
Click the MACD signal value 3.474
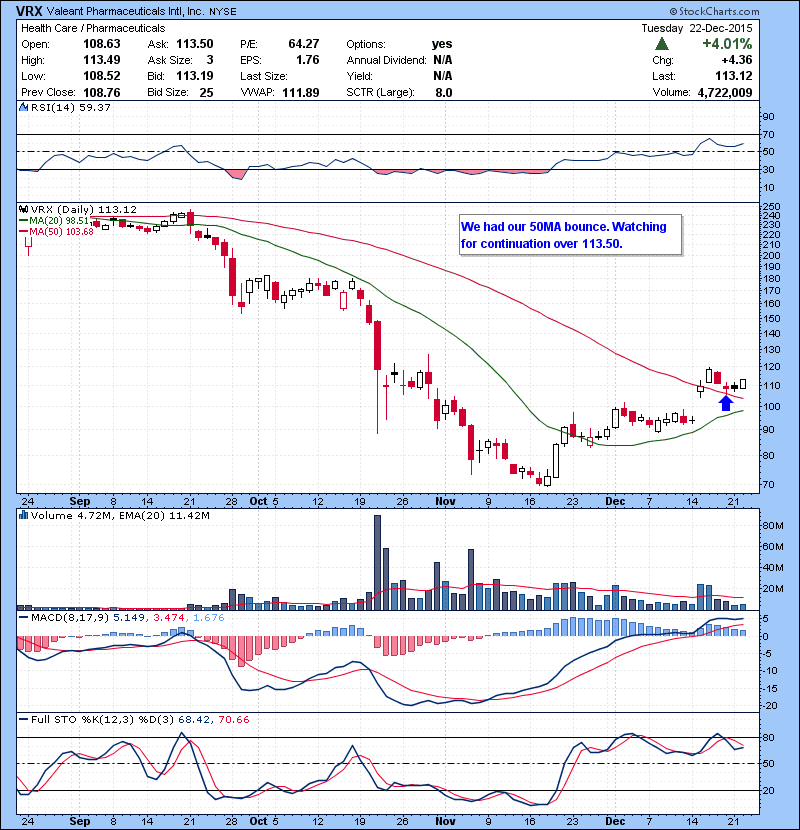pos(169,617)
